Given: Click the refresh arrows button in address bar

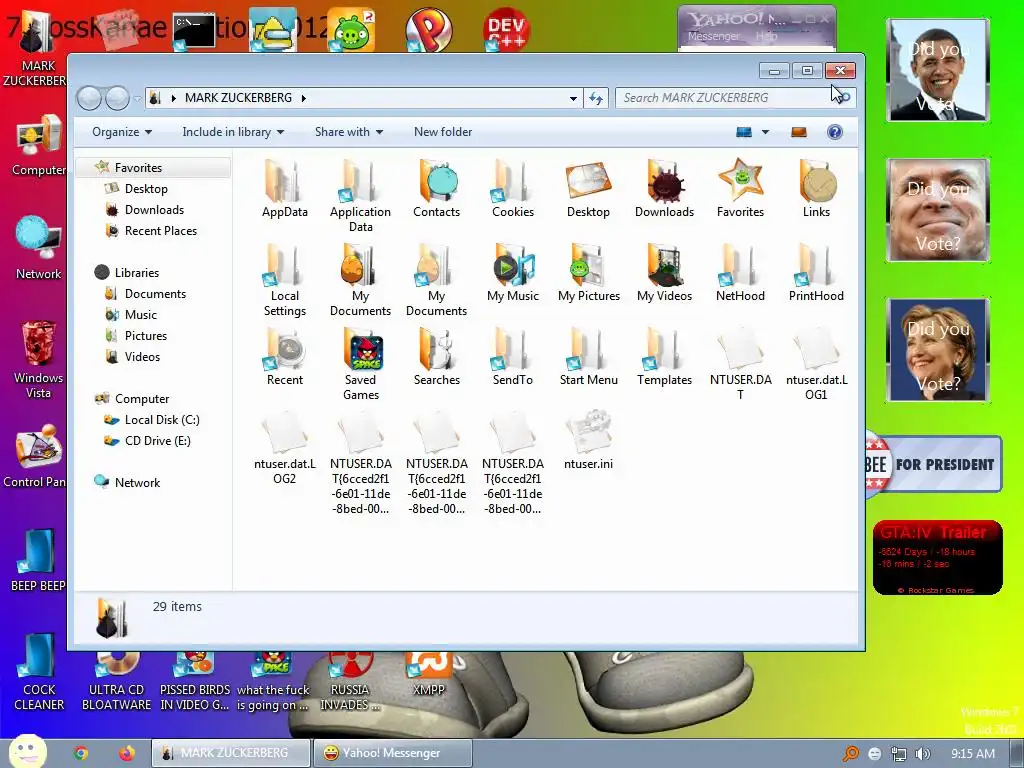Looking at the screenshot, I should click(x=596, y=98).
